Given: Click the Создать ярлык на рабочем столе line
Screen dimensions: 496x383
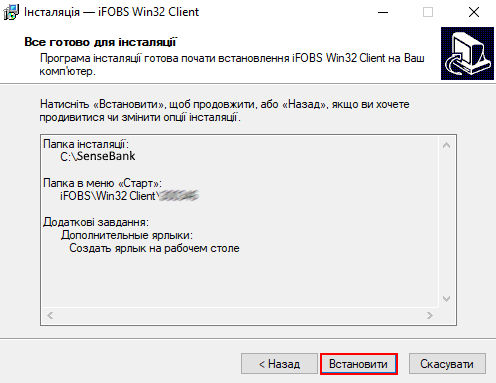Looking at the screenshot, I should click(x=154, y=248).
